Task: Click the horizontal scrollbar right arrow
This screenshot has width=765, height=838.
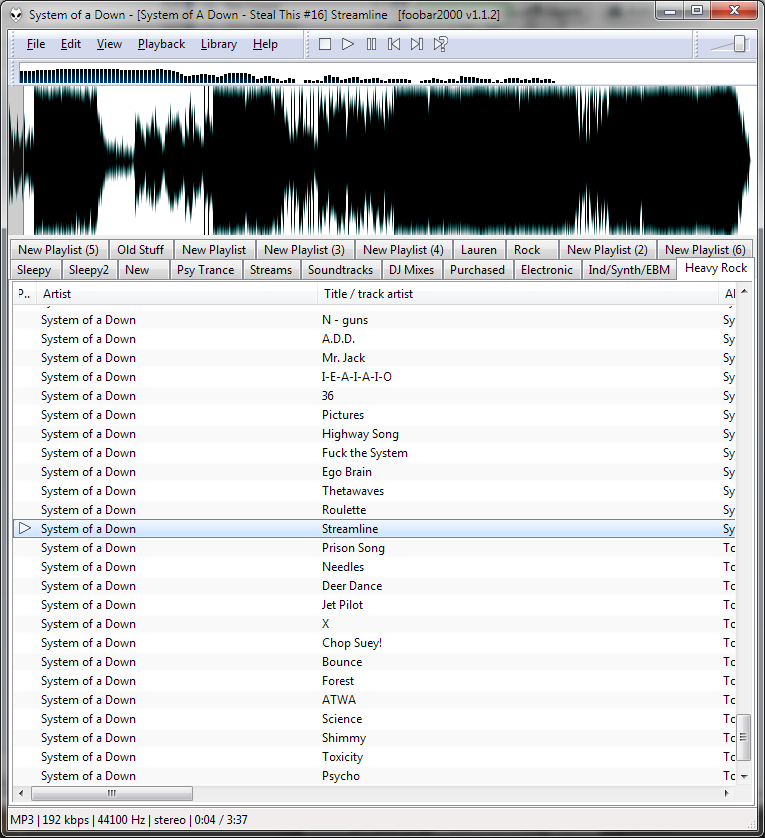Action: point(727,793)
